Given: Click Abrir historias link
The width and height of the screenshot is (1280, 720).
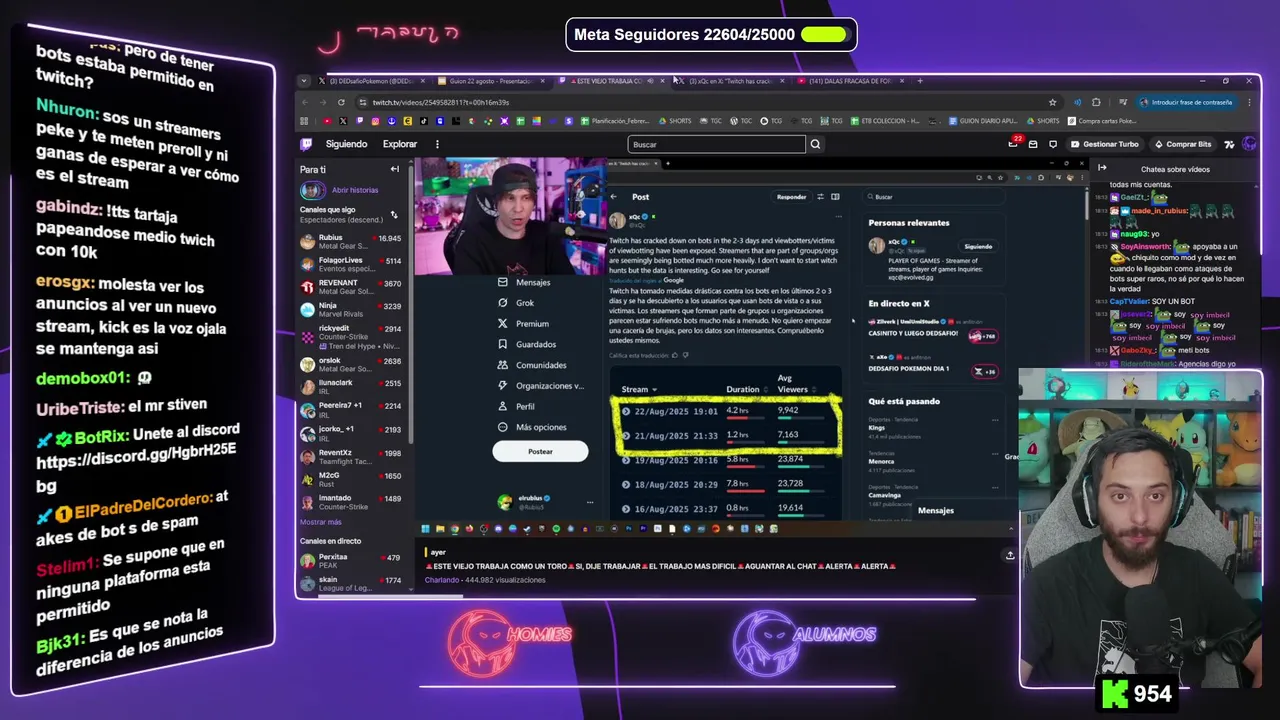Looking at the screenshot, I should point(355,190).
